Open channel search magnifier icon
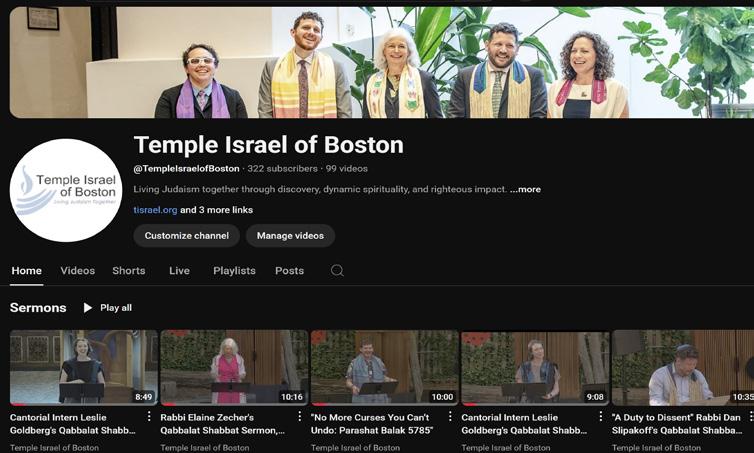 (337, 270)
